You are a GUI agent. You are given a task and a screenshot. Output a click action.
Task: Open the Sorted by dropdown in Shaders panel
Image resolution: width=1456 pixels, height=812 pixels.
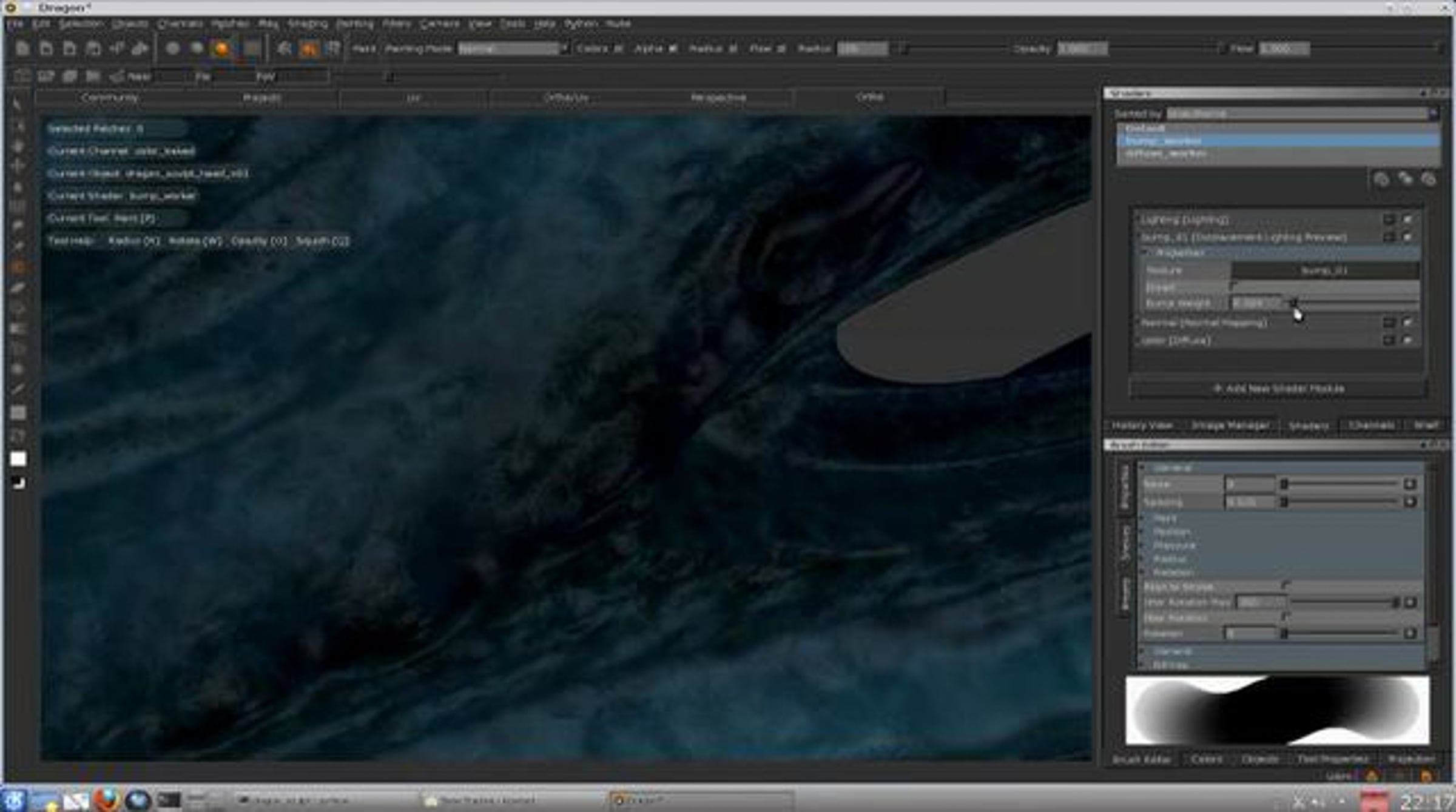(1301, 113)
